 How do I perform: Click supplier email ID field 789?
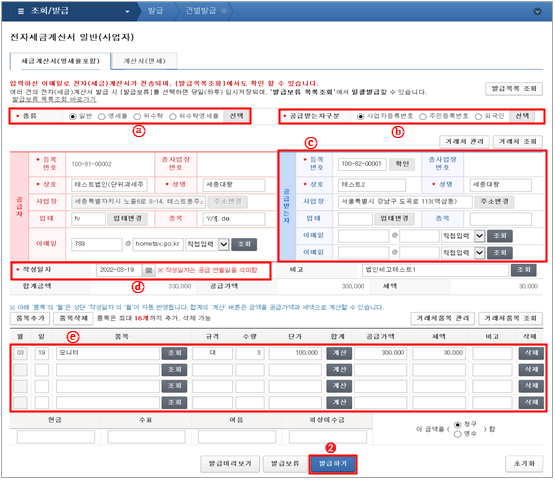pyautogui.click(x=97, y=244)
